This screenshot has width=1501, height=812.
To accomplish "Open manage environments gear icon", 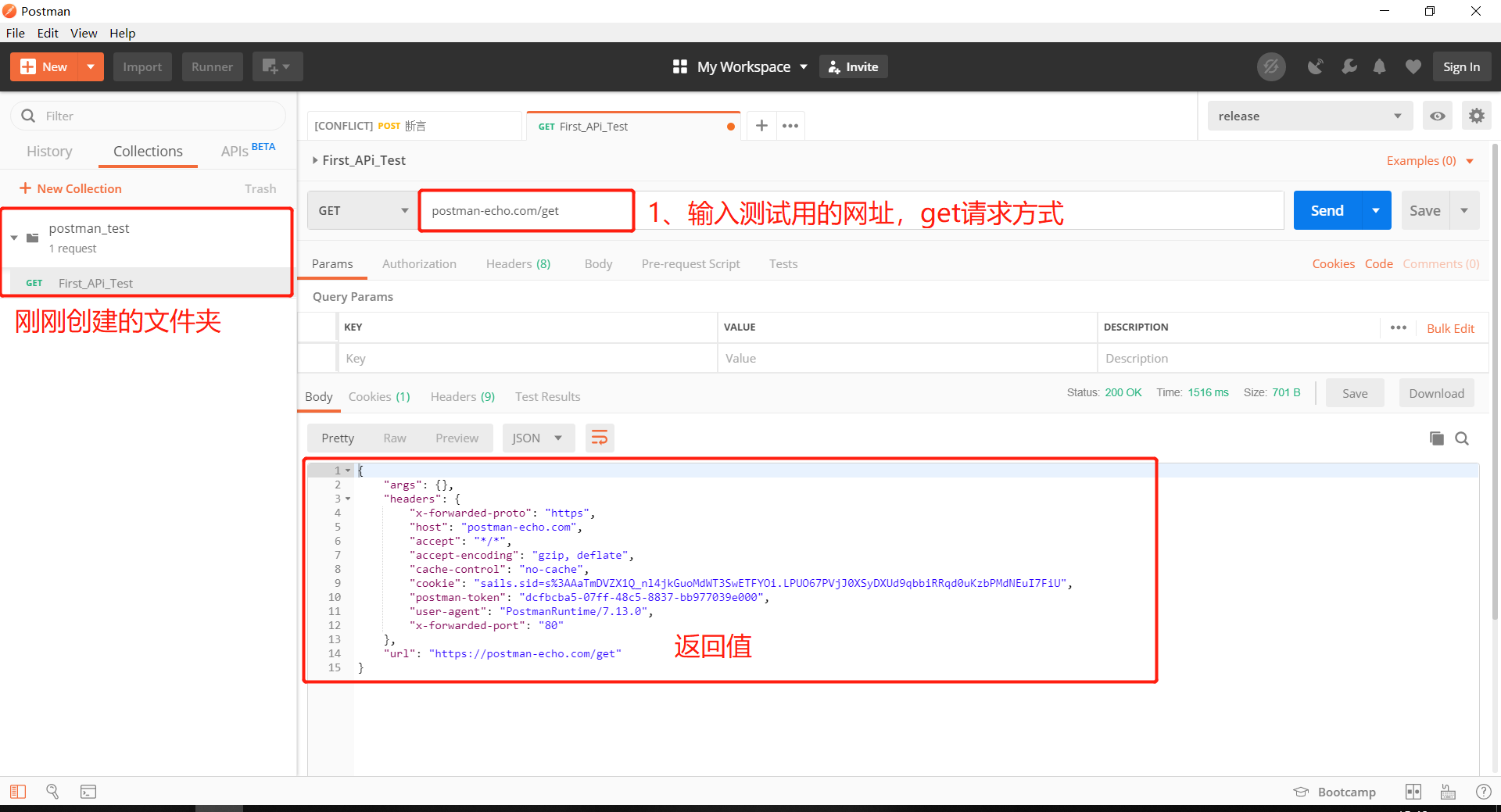I will click(x=1476, y=116).
